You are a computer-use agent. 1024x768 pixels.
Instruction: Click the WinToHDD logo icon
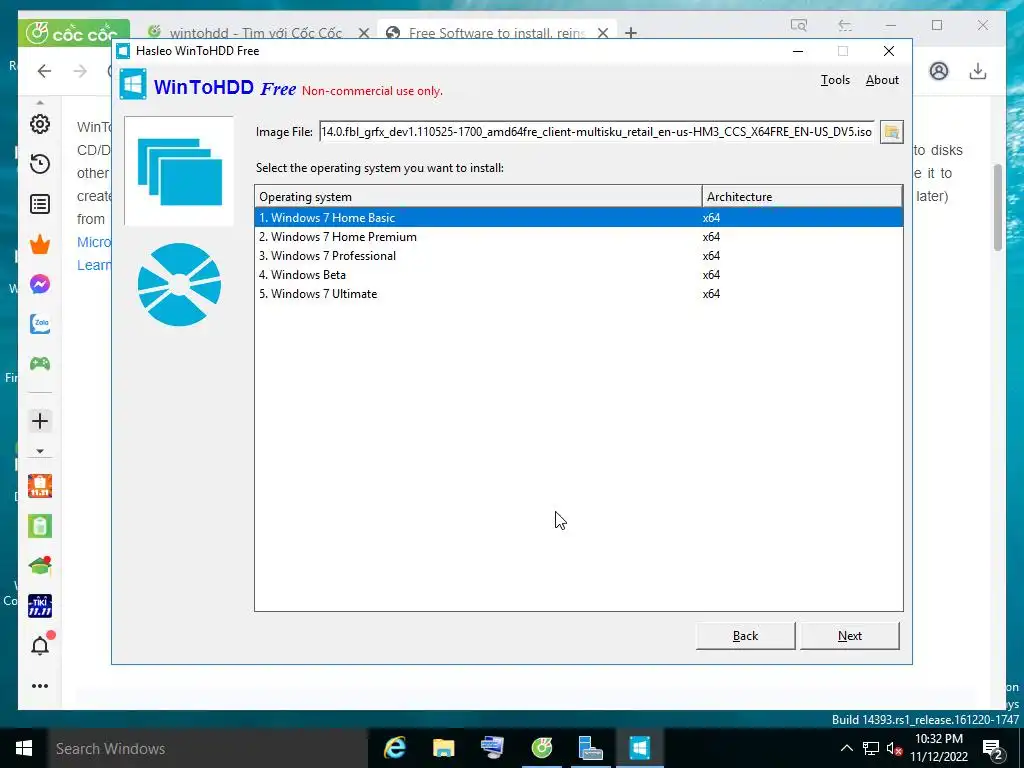(x=133, y=84)
